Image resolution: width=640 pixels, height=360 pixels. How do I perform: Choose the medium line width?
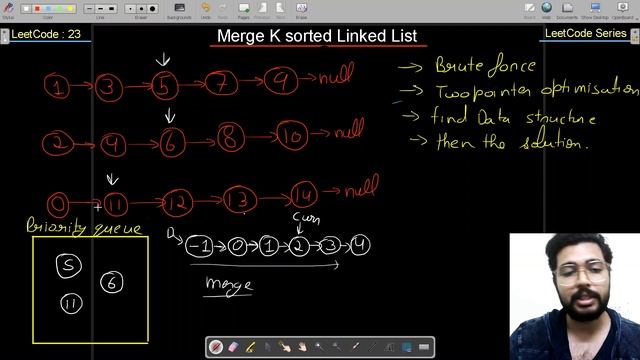pos(100,9)
